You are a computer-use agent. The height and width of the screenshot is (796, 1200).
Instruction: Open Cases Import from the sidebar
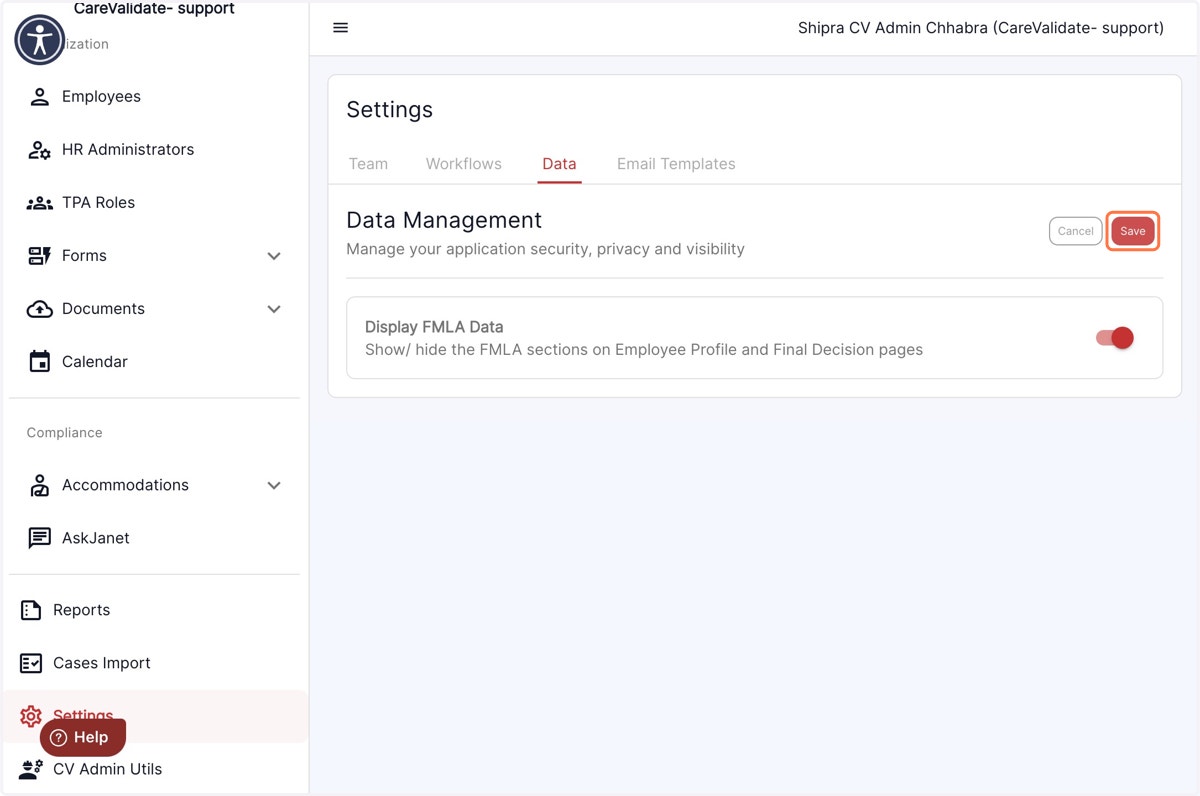coord(102,663)
